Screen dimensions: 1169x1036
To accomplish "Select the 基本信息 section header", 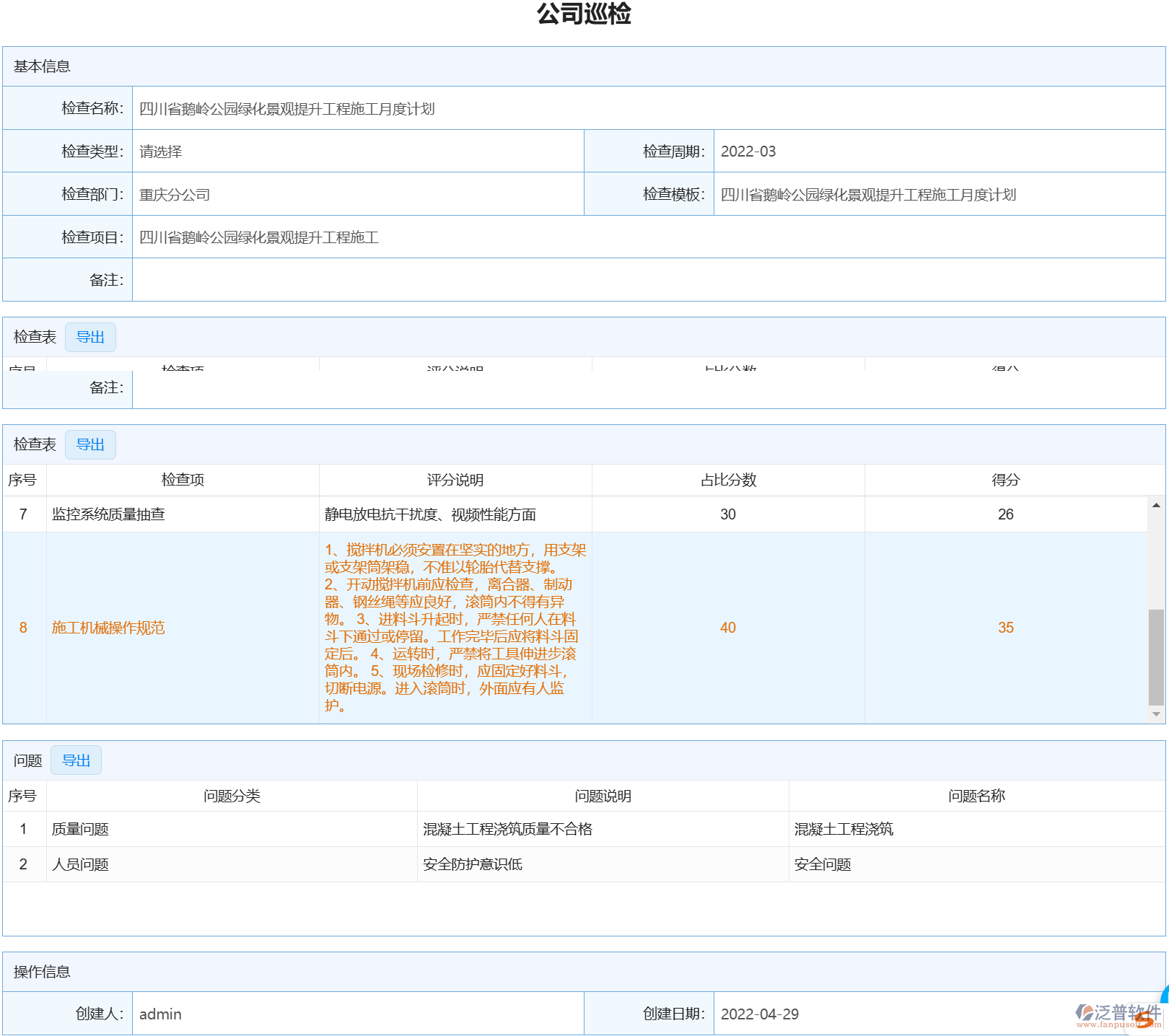I will pos(43,66).
